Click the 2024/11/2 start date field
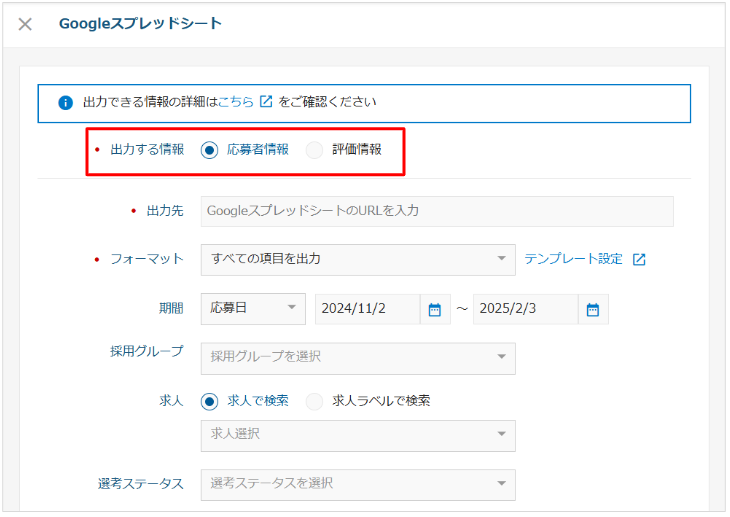Image resolution: width=730 pixels, height=517 pixels. pyautogui.click(x=368, y=309)
